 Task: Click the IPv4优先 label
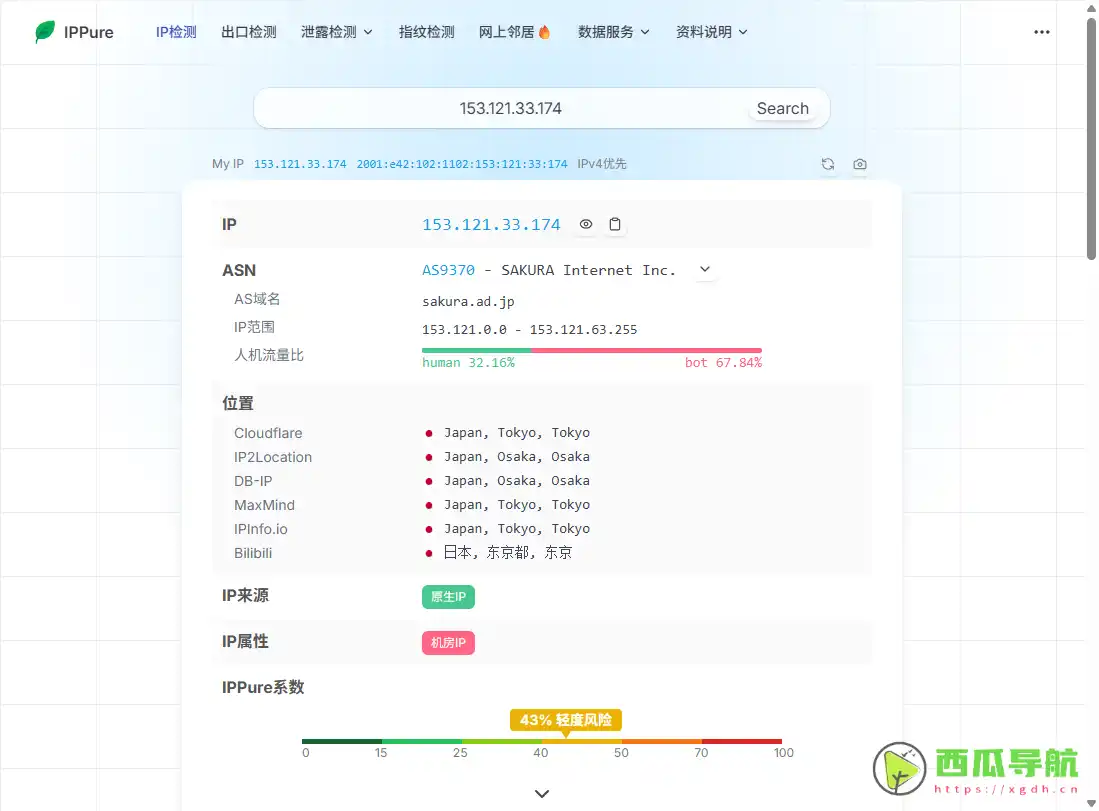[x=602, y=164]
